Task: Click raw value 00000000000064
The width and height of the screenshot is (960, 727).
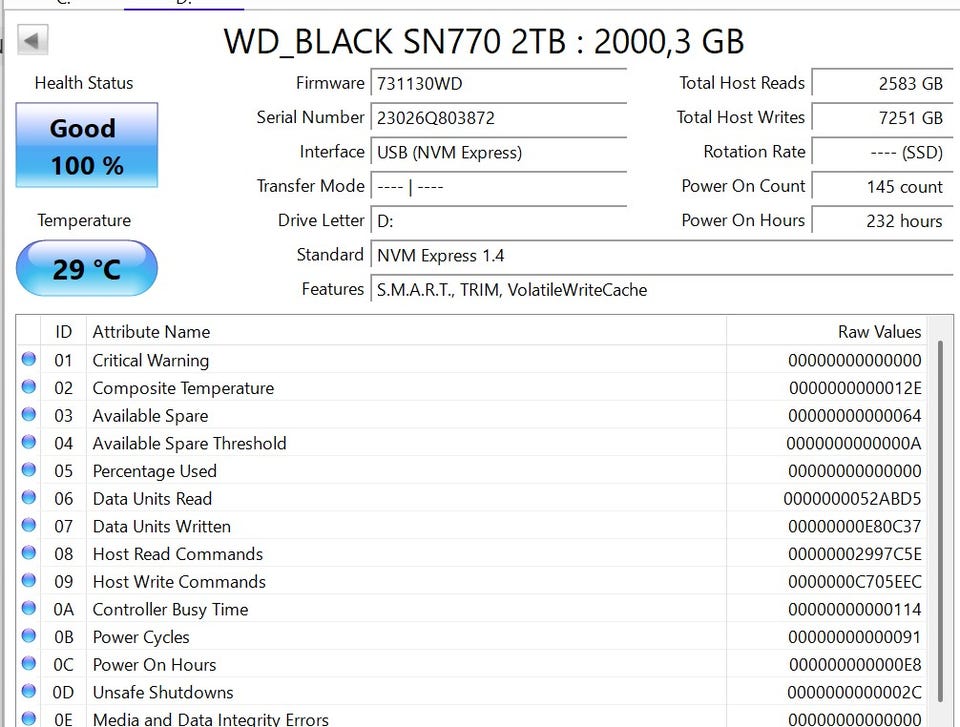Action: (855, 416)
